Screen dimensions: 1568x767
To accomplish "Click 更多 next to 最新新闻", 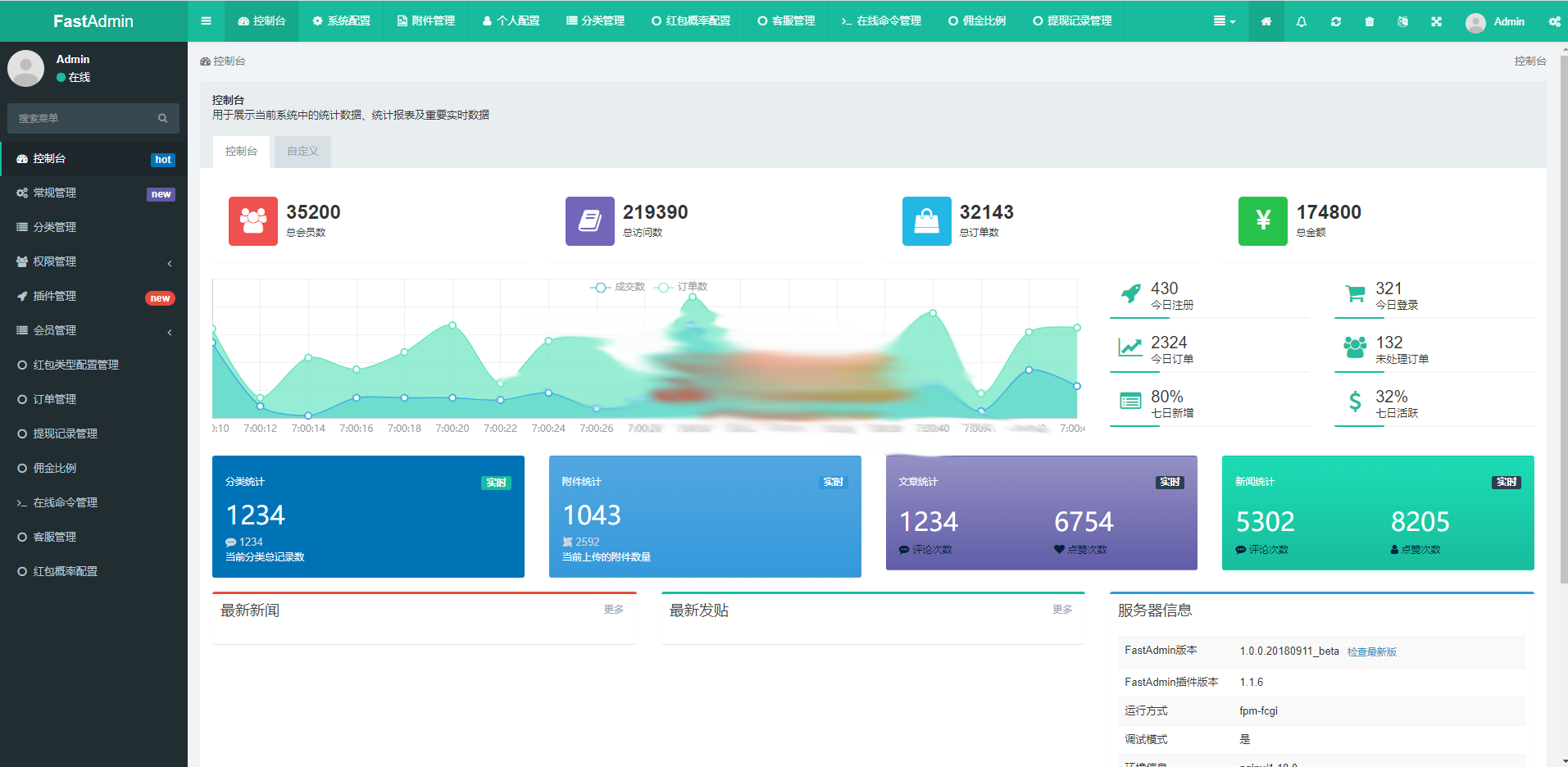I will (x=613, y=610).
